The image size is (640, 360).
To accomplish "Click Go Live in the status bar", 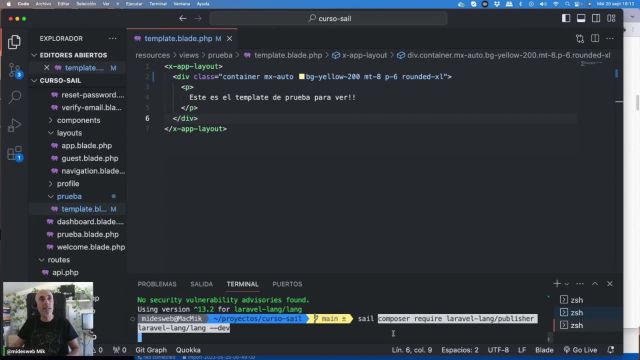I will coord(580,350).
